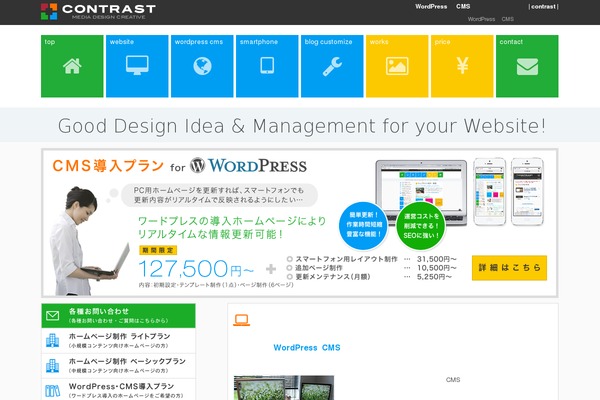Viewport: 600px width, 400px height.
Task: Click the gray WordPress link in header
Action: pyautogui.click(x=481, y=19)
